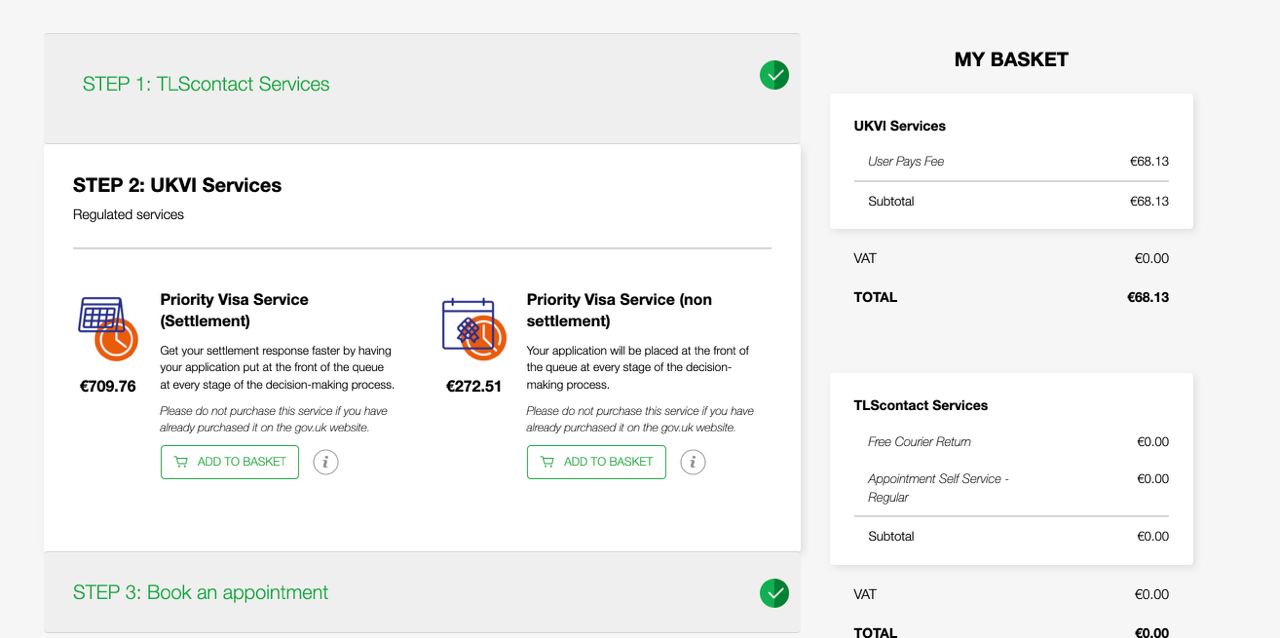This screenshot has height=638, width=1280.
Task: Click cart icon in Settlement Add to Basket
Action: coord(181,462)
